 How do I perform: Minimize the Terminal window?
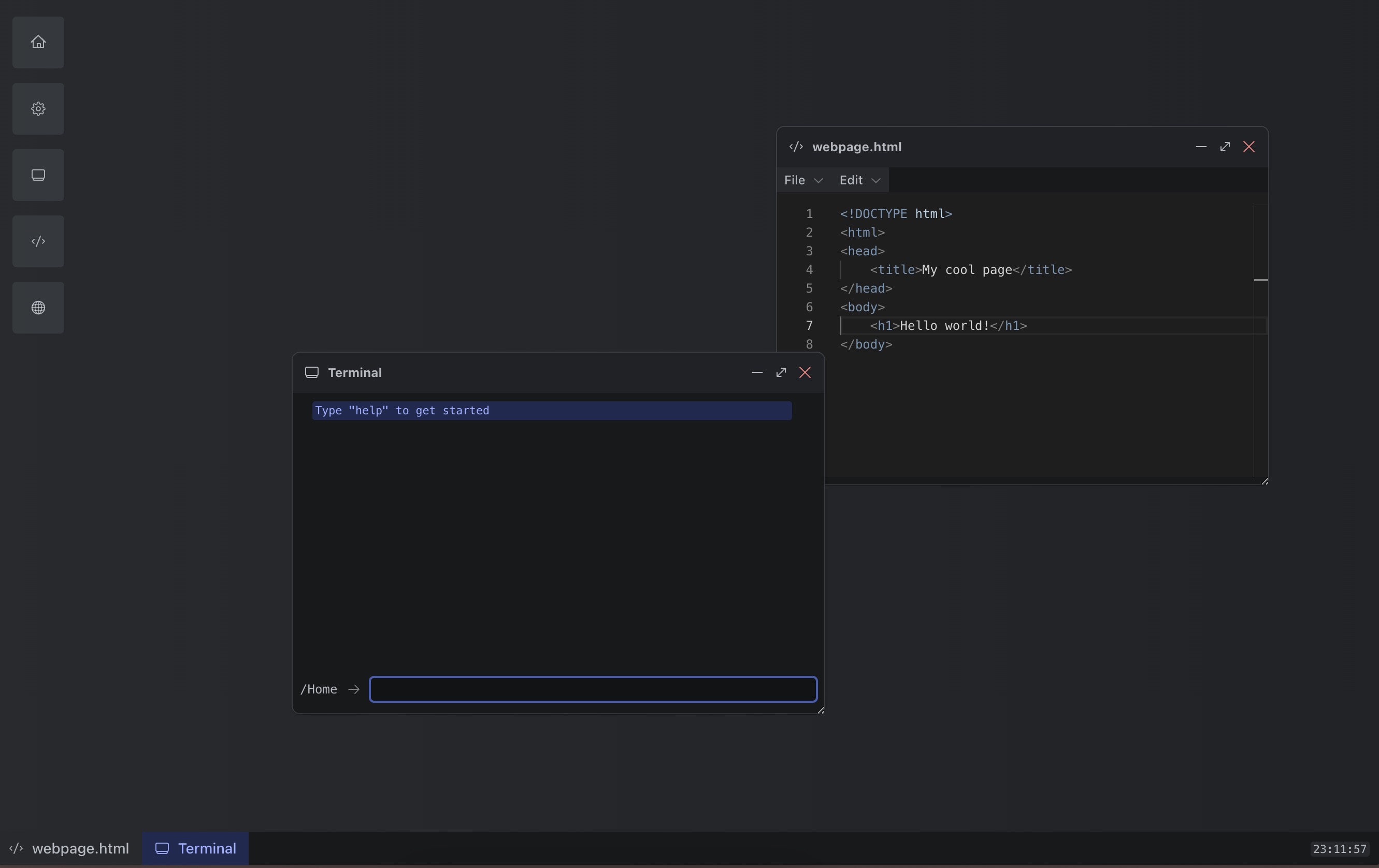click(757, 373)
